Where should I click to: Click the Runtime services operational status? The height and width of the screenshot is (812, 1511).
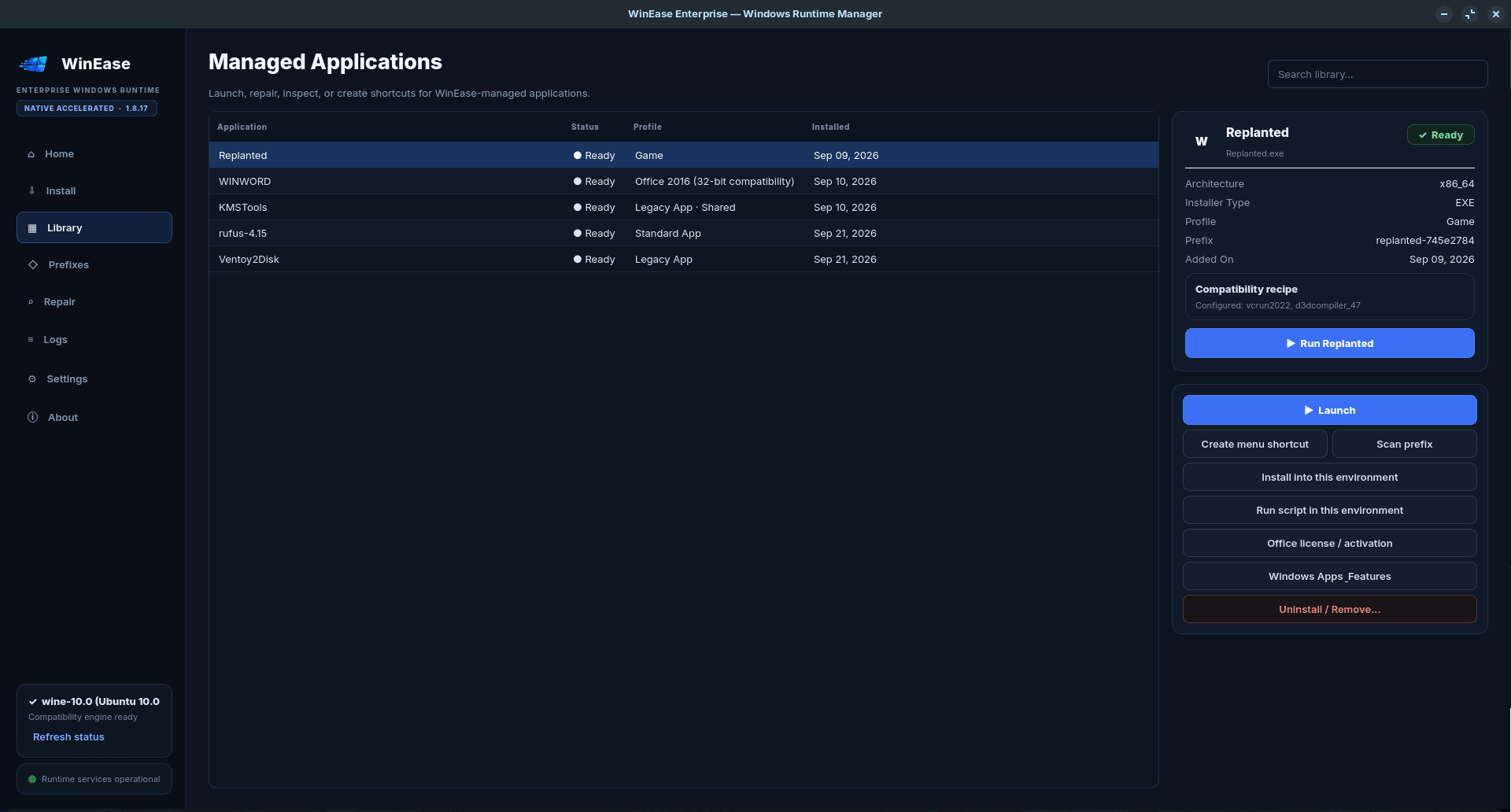point(94,779)
